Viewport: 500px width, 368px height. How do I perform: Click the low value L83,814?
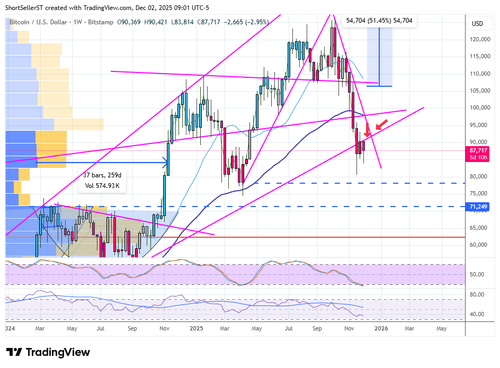[x=182, y=22]
